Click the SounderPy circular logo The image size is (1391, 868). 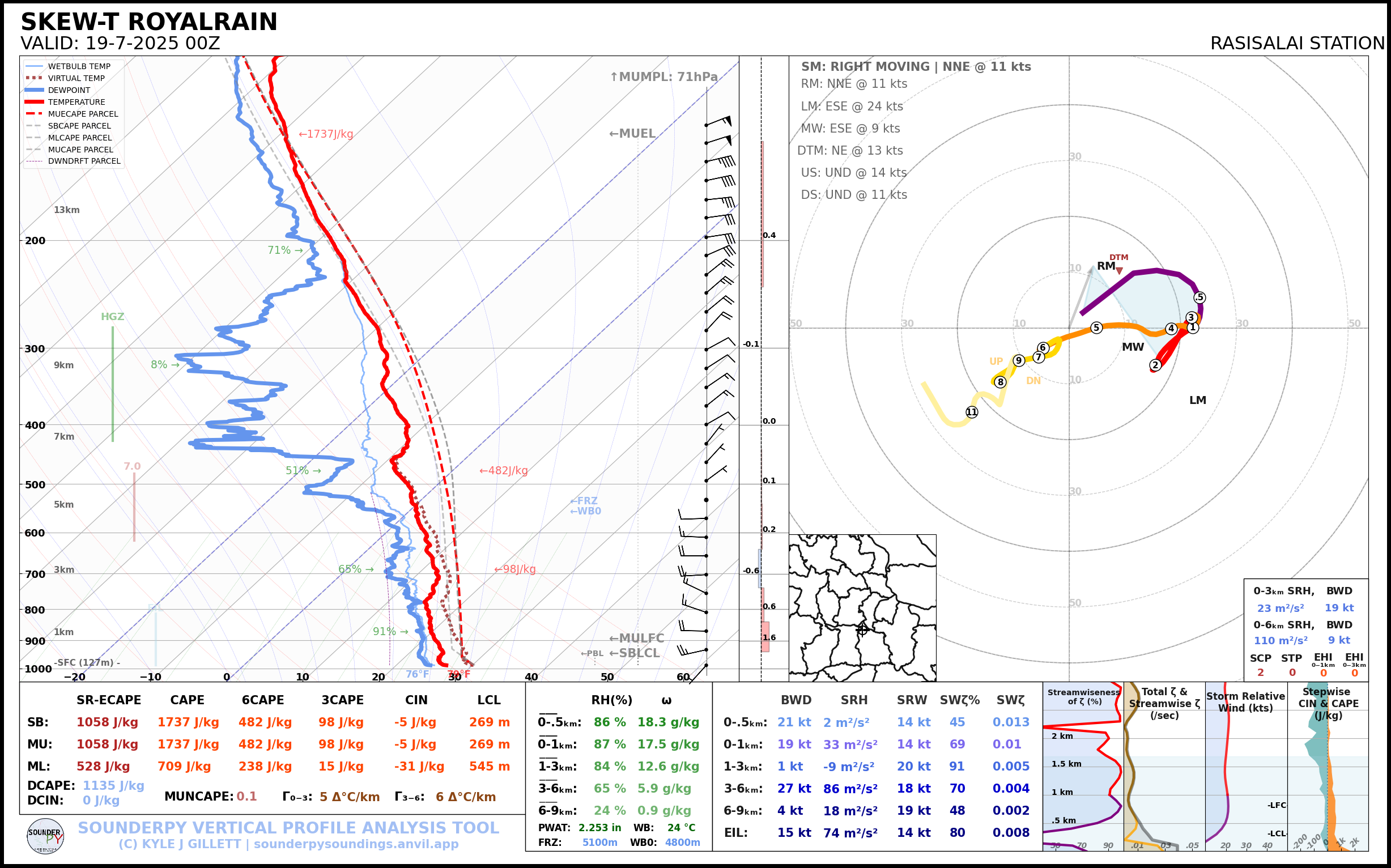click(45, 836)
